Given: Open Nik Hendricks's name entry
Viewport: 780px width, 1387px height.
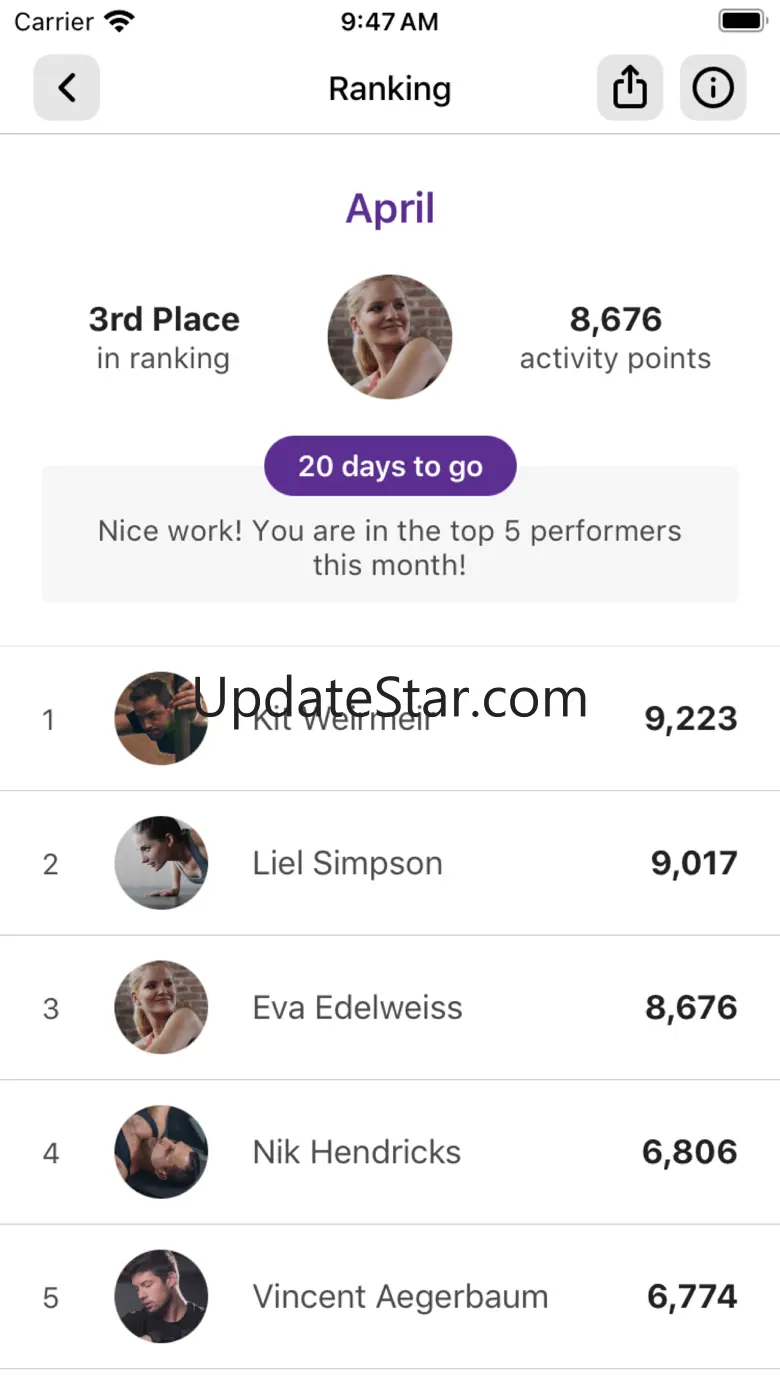Looking at the screenshot, I should (357, 1152).
